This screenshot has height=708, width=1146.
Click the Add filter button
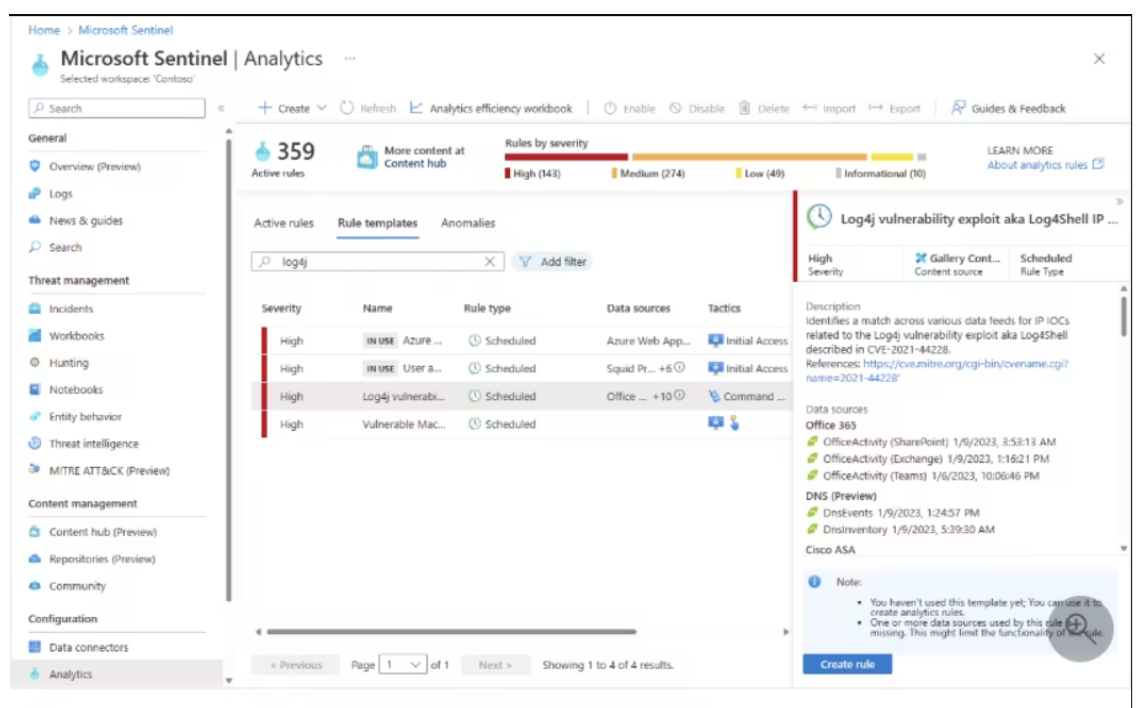[553, 261]
